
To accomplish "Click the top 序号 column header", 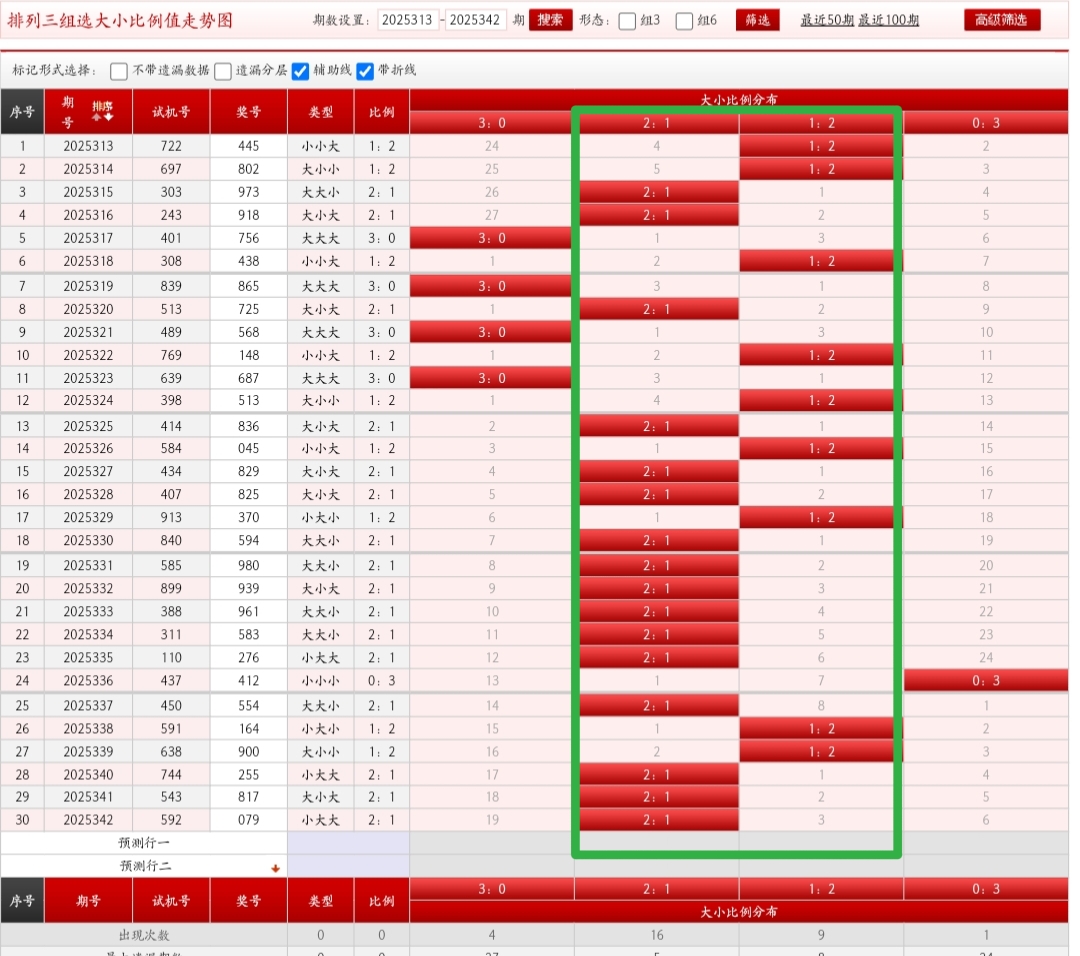I will coord(22,112).
